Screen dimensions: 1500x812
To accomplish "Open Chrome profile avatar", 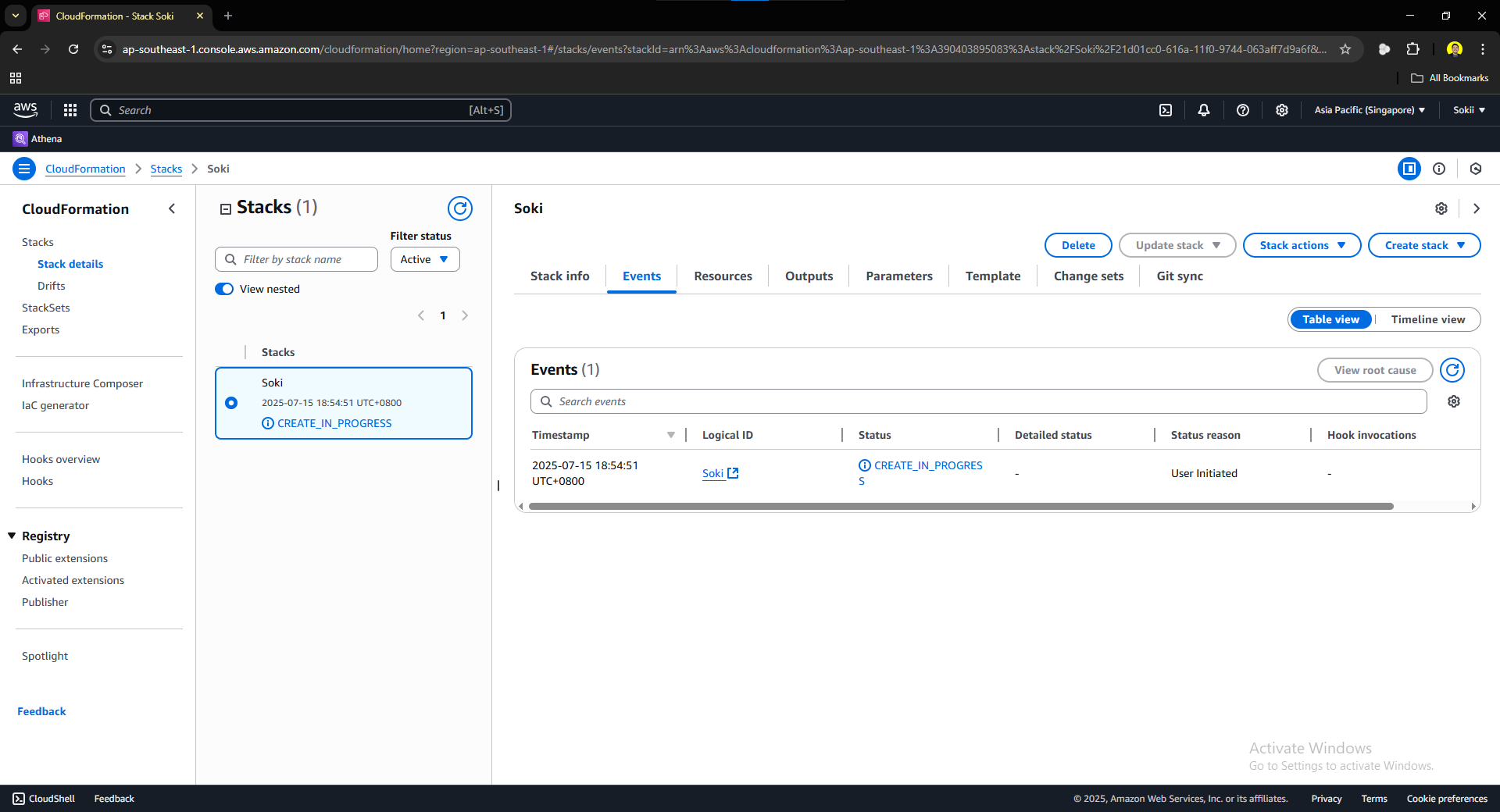I will pyautogui.click(x=1454, y=49).
